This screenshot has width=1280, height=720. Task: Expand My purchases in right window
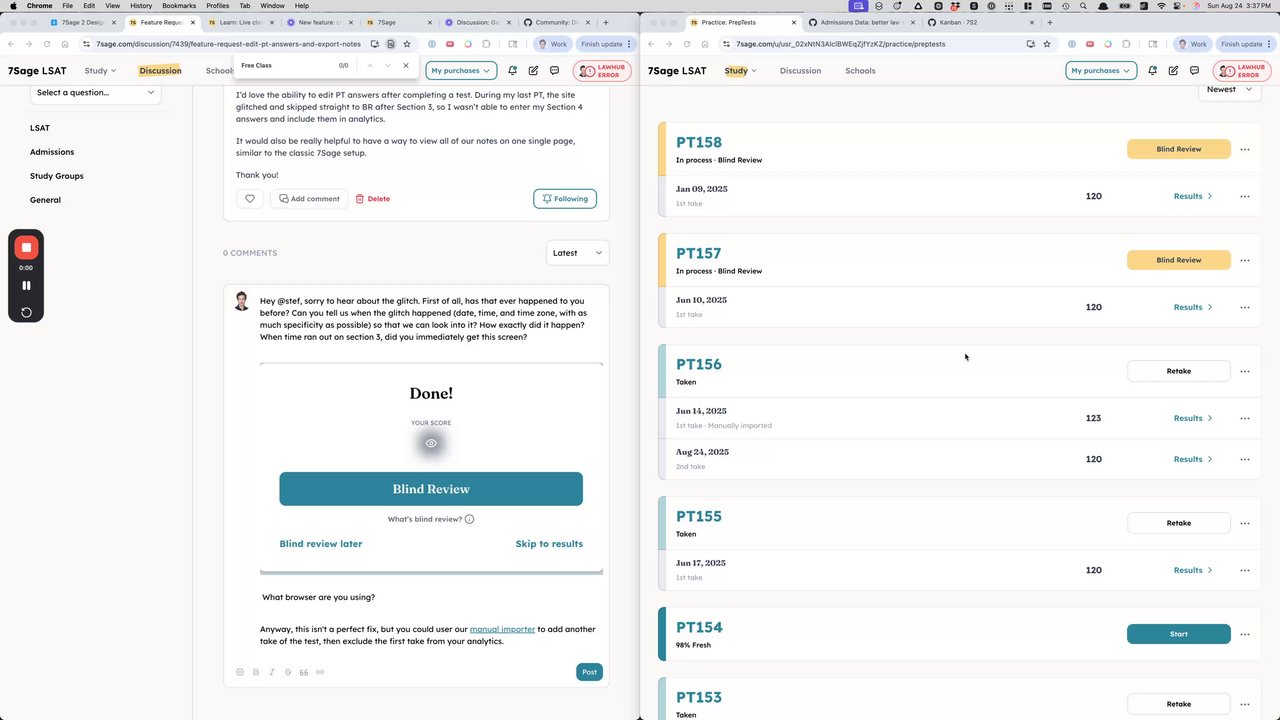point(1101,71)
